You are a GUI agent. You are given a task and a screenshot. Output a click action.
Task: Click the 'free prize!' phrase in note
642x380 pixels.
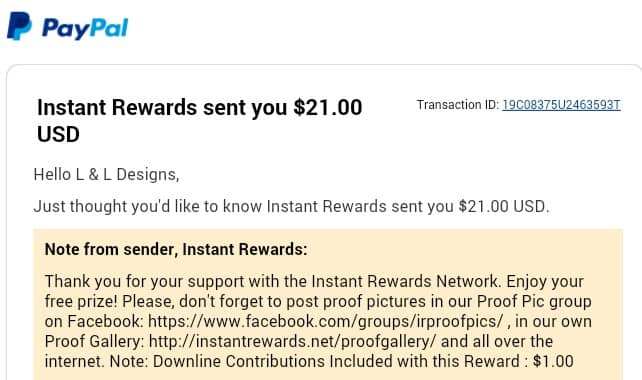pos(81,301)
